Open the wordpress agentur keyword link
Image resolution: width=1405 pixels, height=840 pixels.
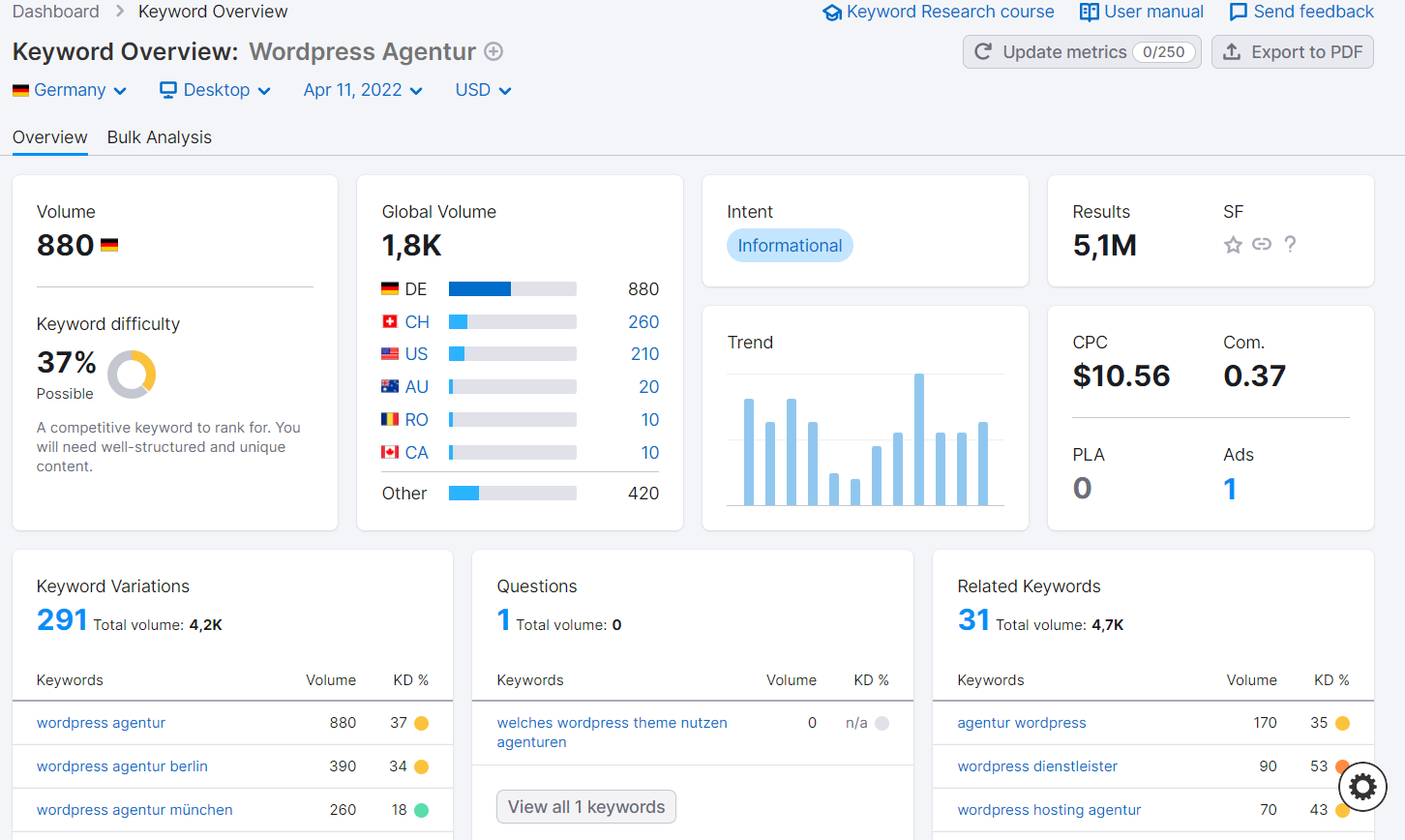point(101,723)
